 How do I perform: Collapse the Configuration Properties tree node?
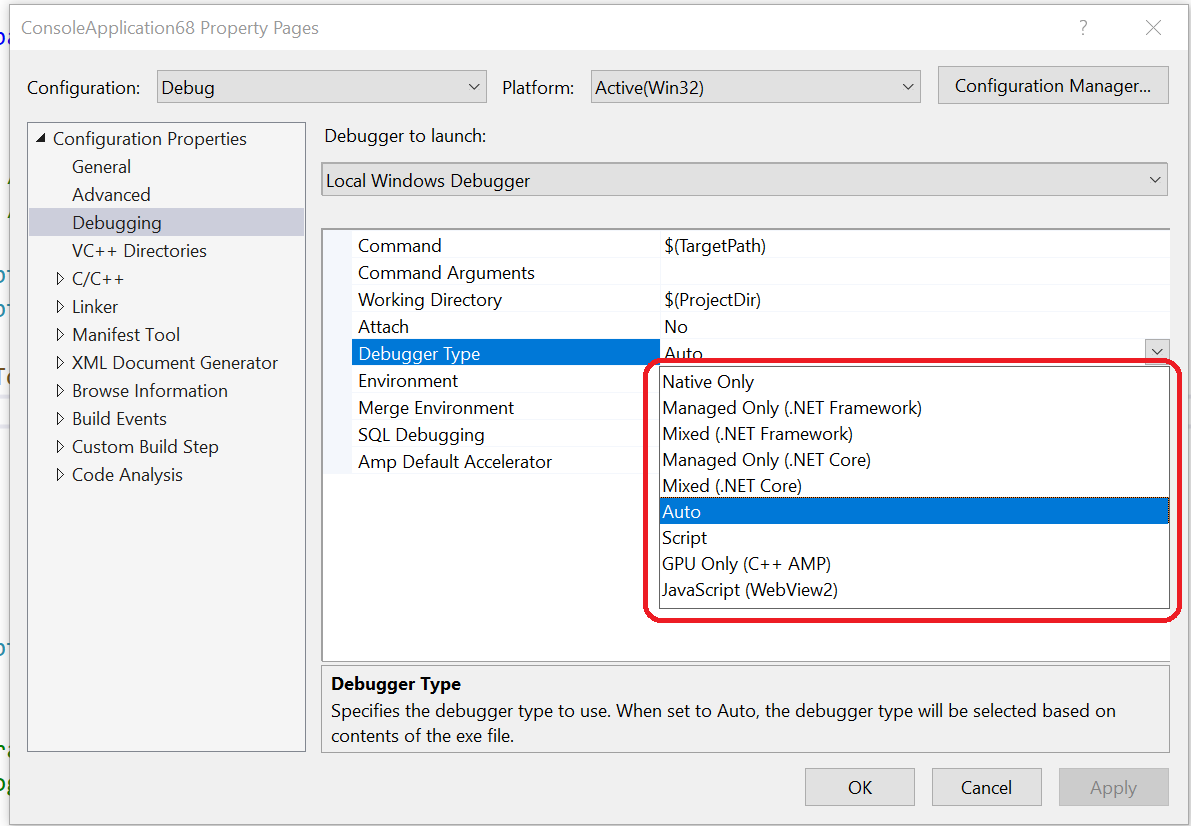pos(41,138)
